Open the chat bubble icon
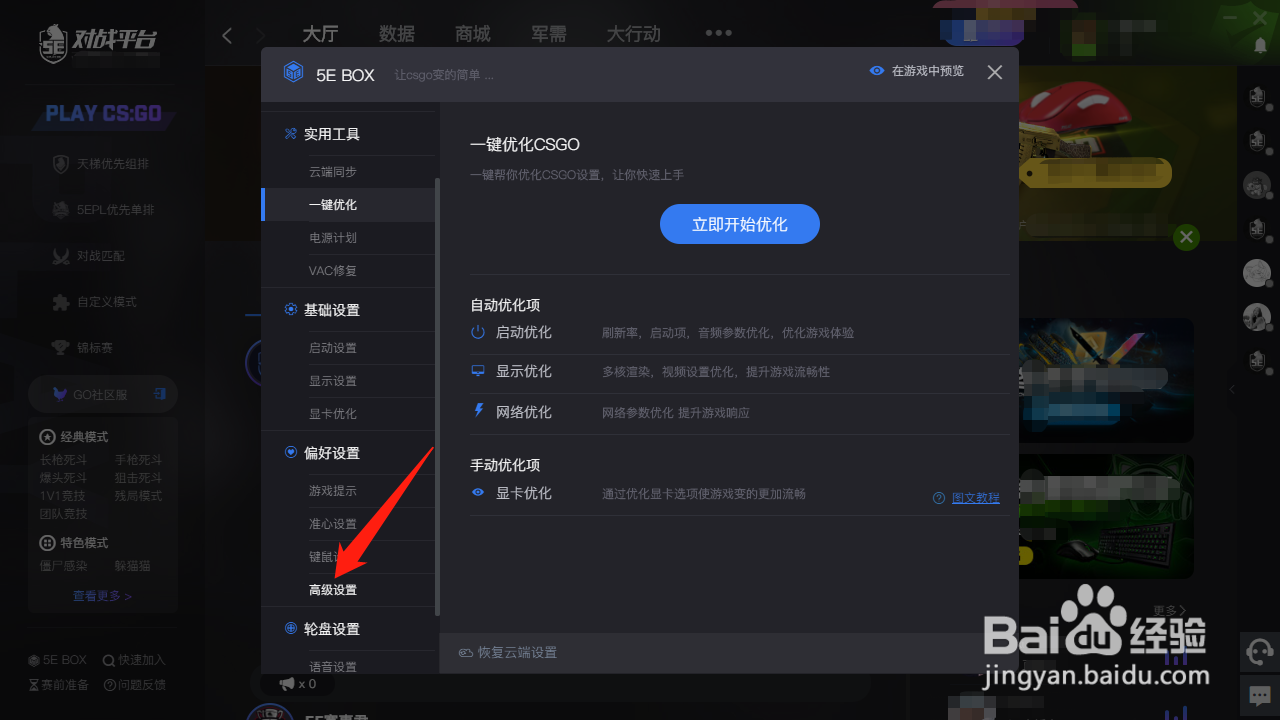1280x720 pixels. click(x=1260, y=695)
